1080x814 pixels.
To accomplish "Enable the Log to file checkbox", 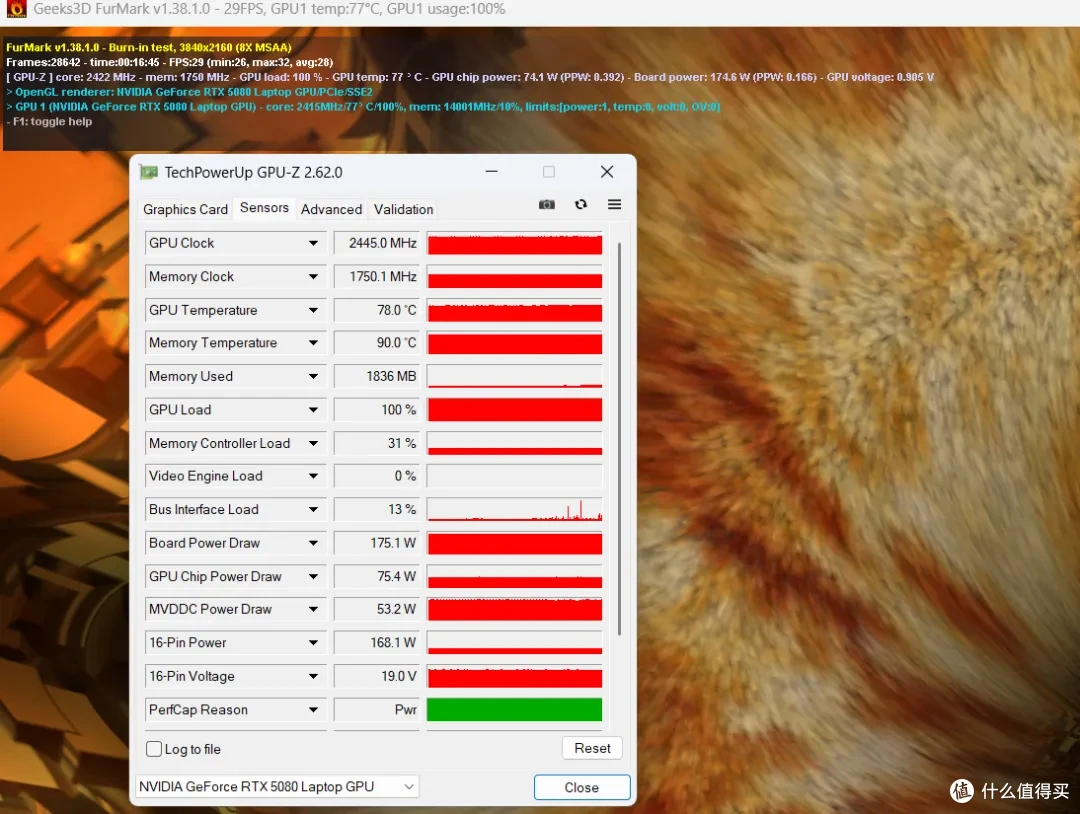I will [154, 749].
